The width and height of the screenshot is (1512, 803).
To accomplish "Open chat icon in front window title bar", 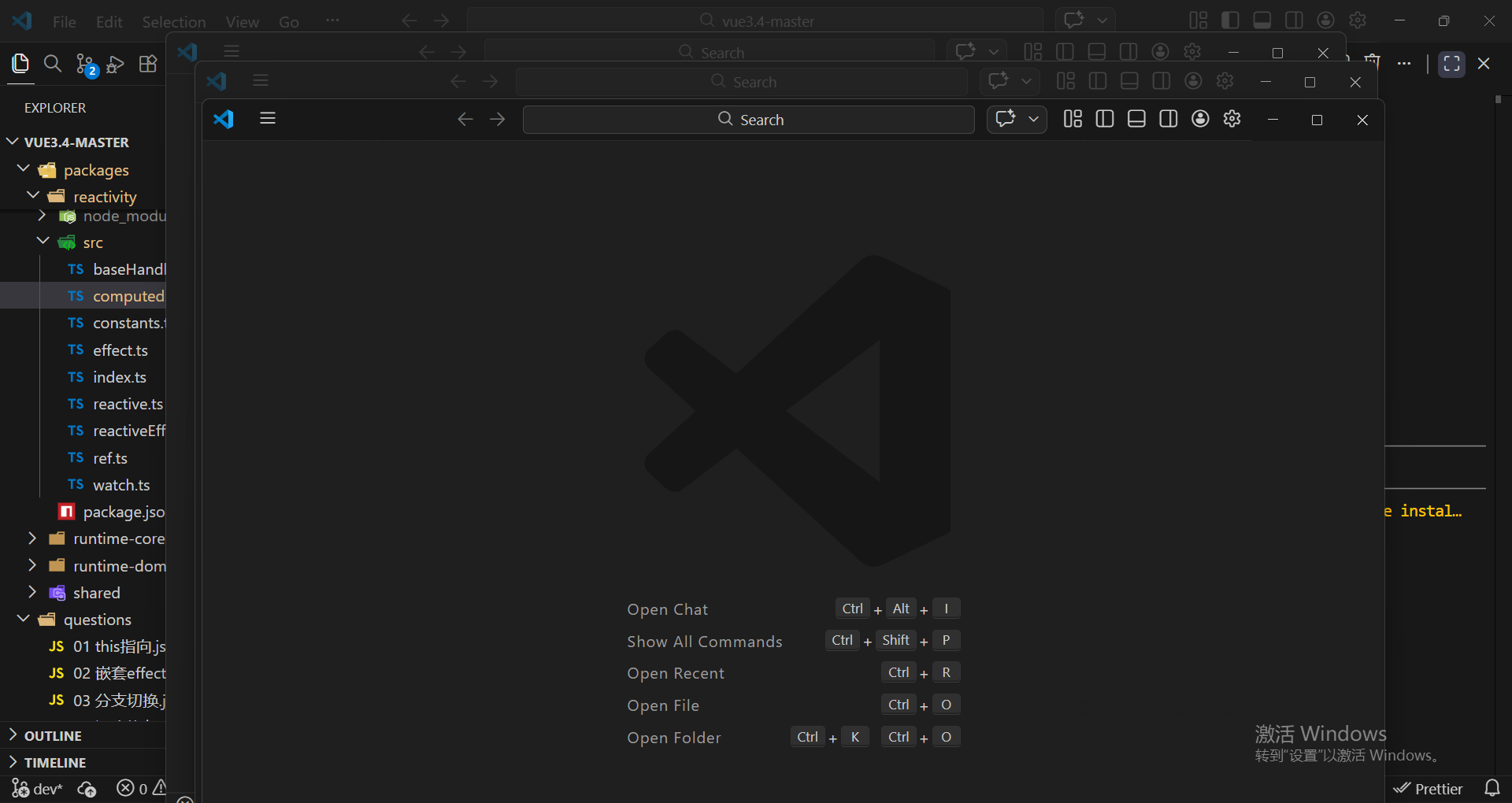I will [1006, 119].
